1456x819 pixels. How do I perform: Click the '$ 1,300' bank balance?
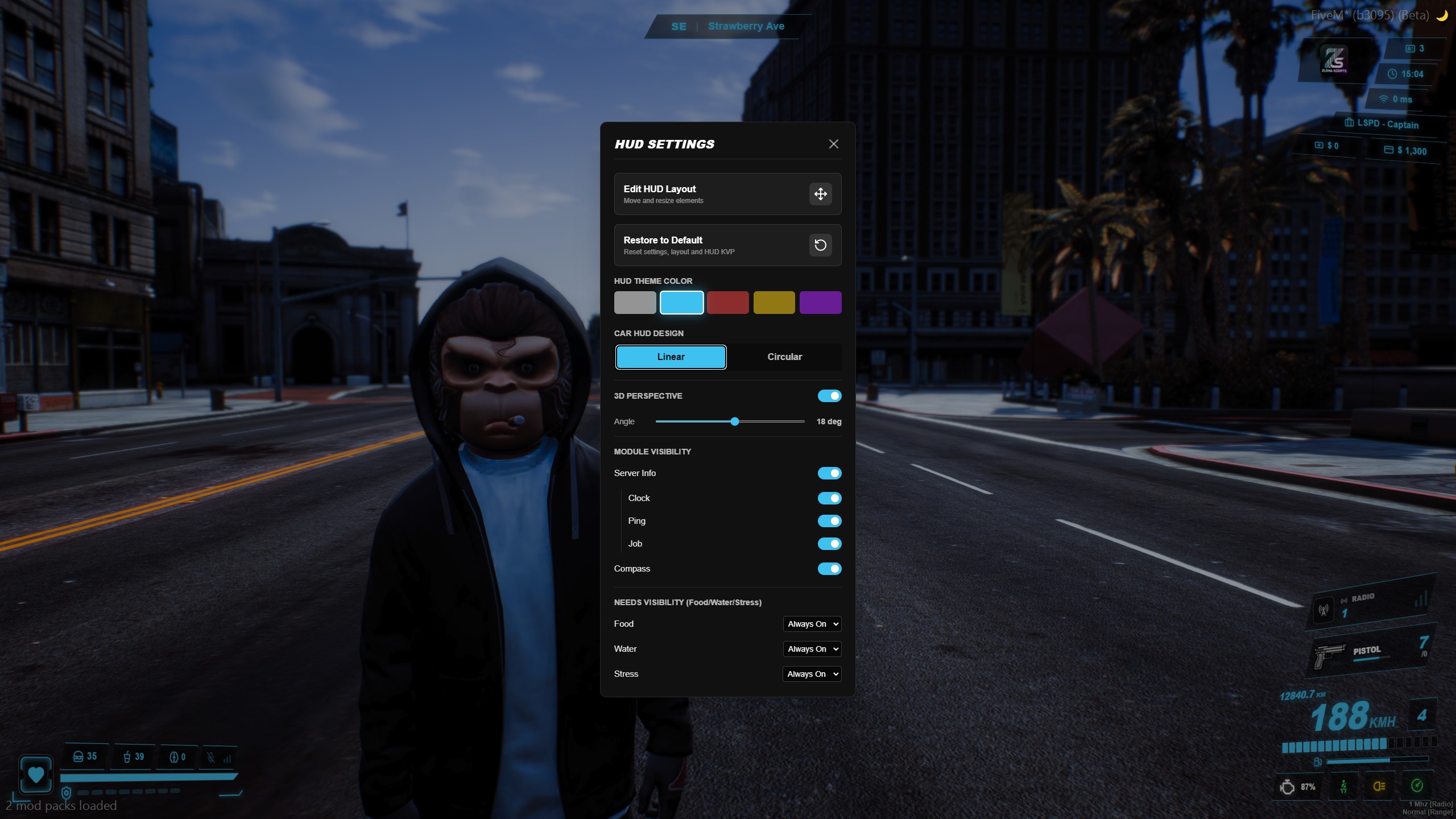point(1412,151)
